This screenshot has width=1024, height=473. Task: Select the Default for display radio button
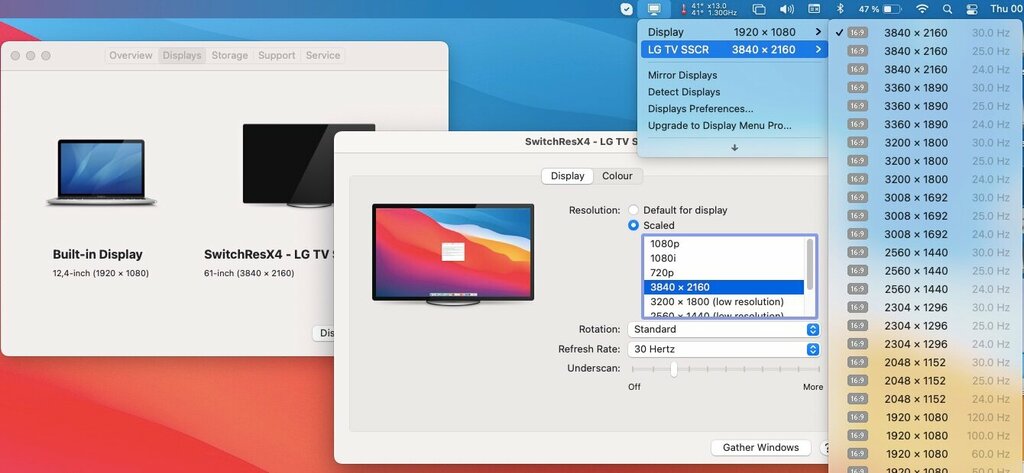pos(633,210)
